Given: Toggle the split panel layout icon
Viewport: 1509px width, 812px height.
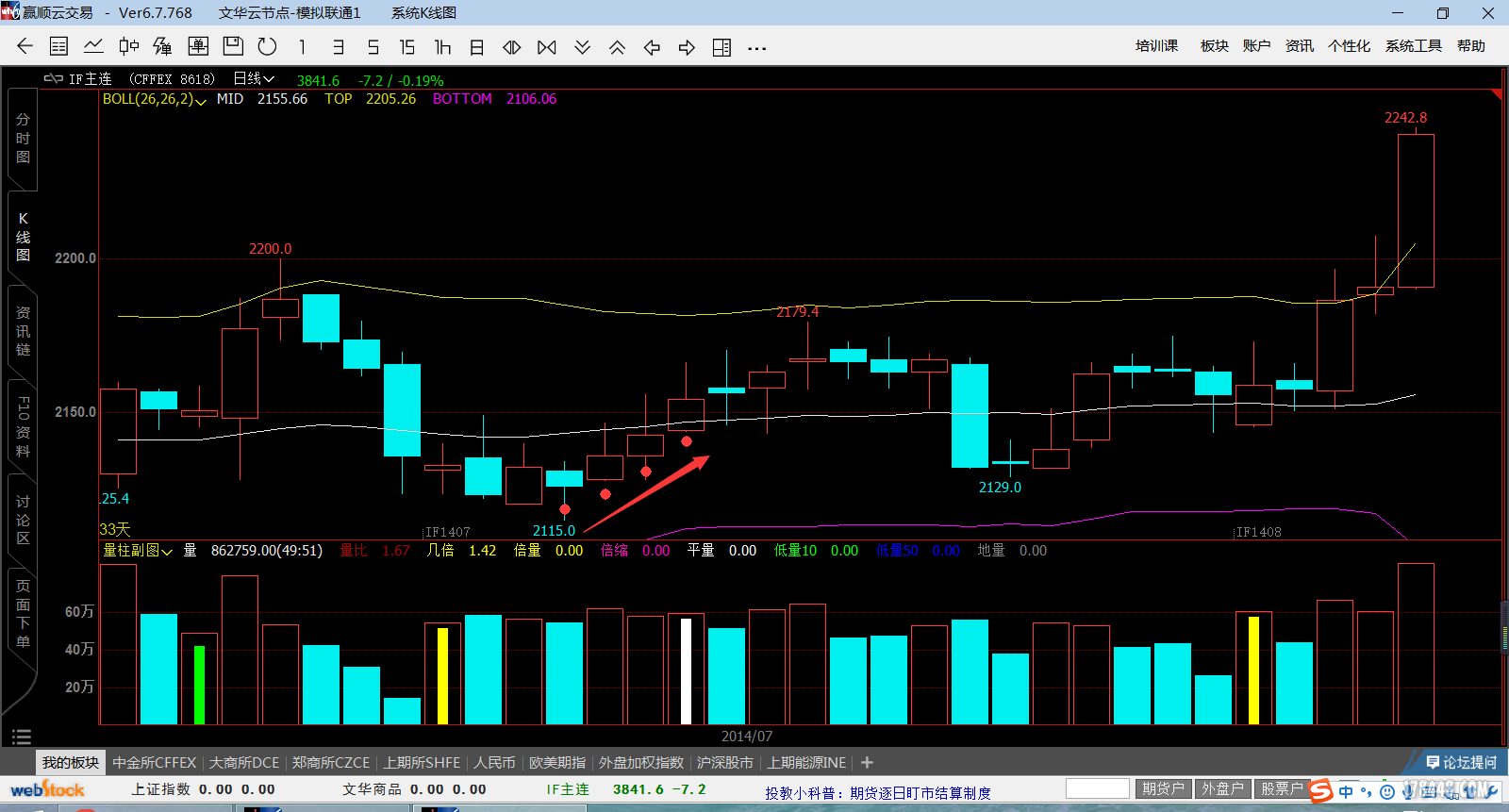Looking at the screenshot, I should click(721, 47).
